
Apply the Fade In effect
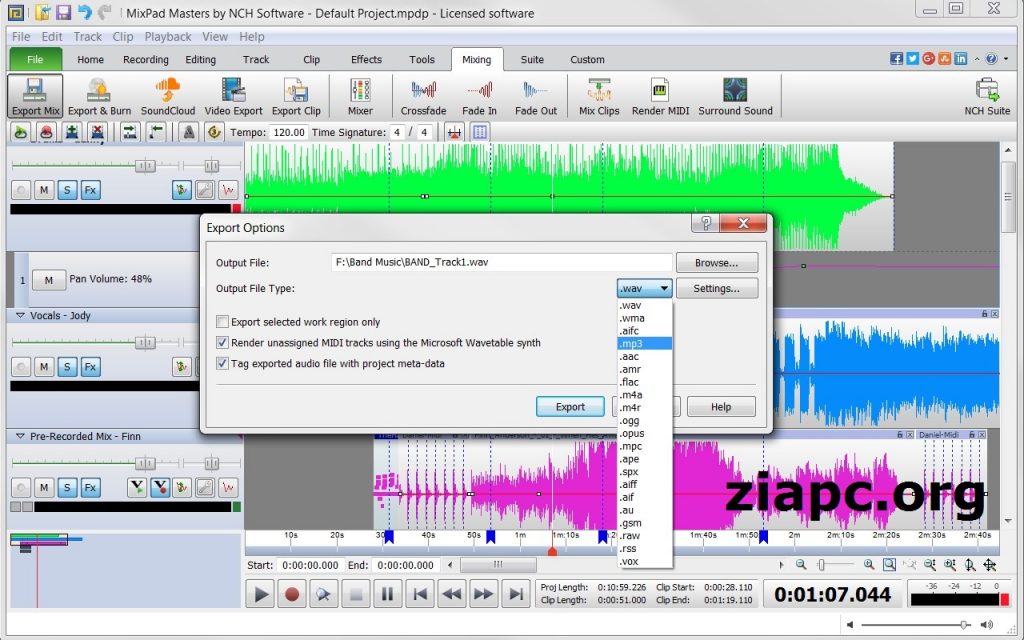coord(479,96)
